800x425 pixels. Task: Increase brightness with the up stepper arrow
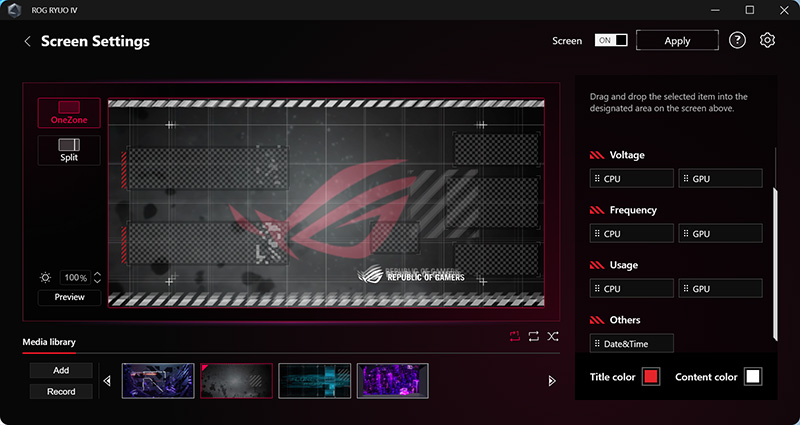(x=97, y=274)
